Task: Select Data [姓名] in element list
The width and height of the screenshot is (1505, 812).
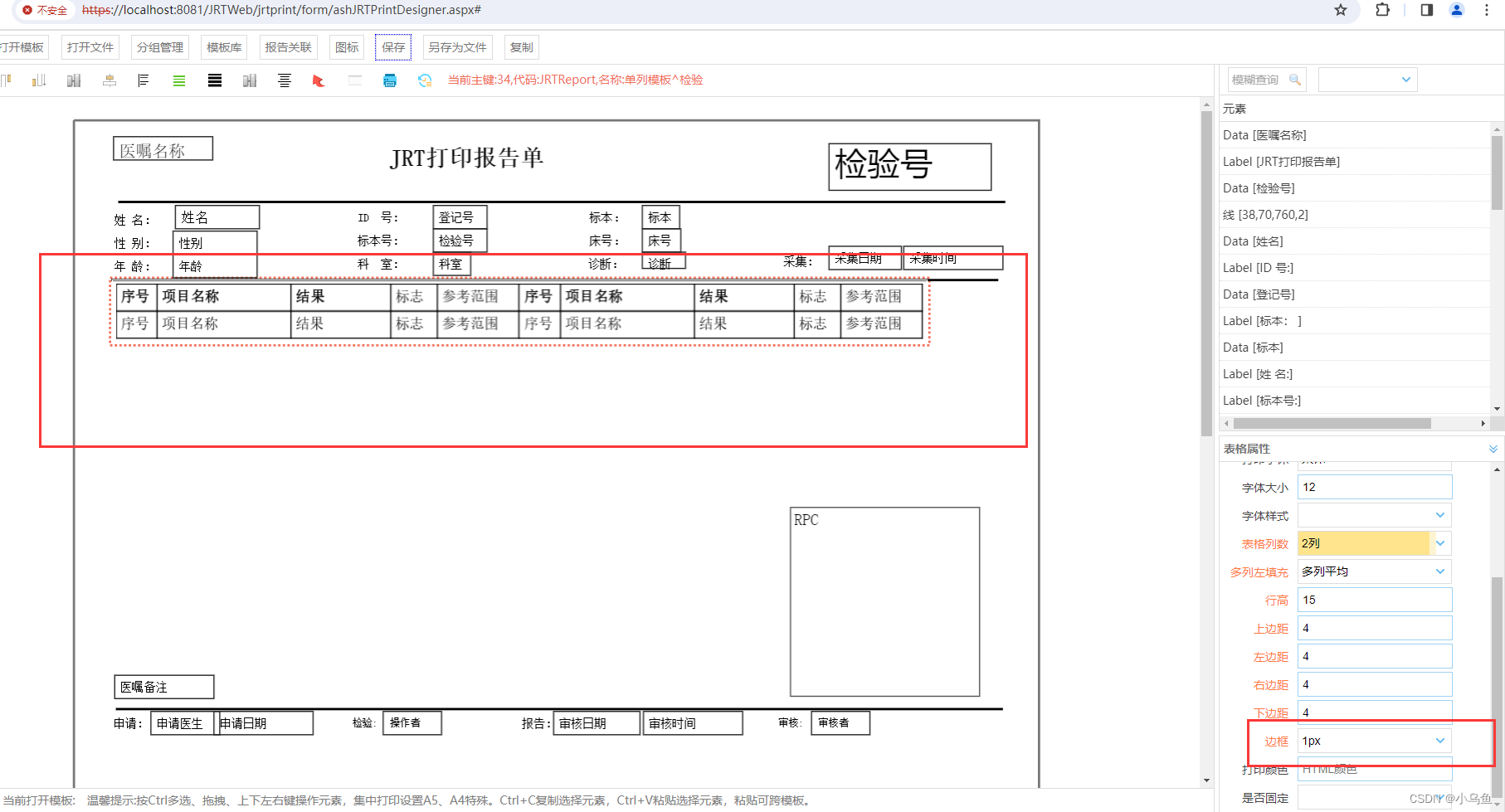Action: point(1356,241)
